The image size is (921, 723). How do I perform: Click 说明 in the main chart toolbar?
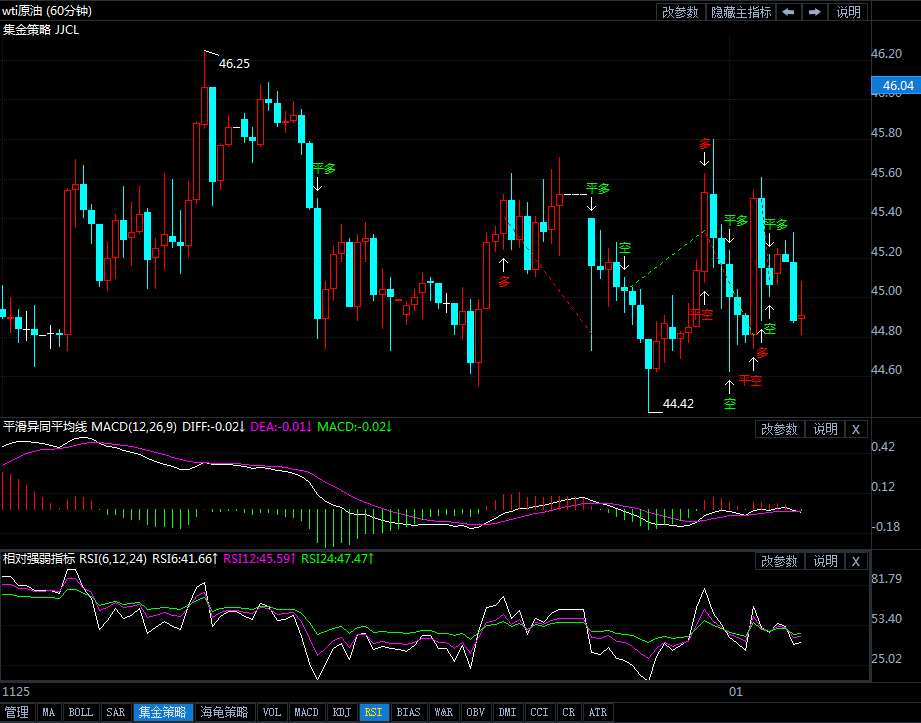848,12
